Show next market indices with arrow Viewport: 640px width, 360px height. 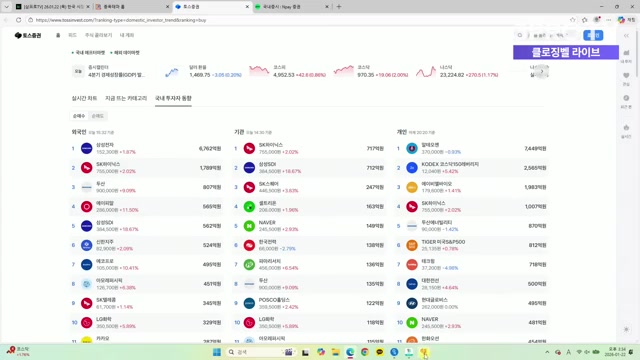[x=542, y=71]
